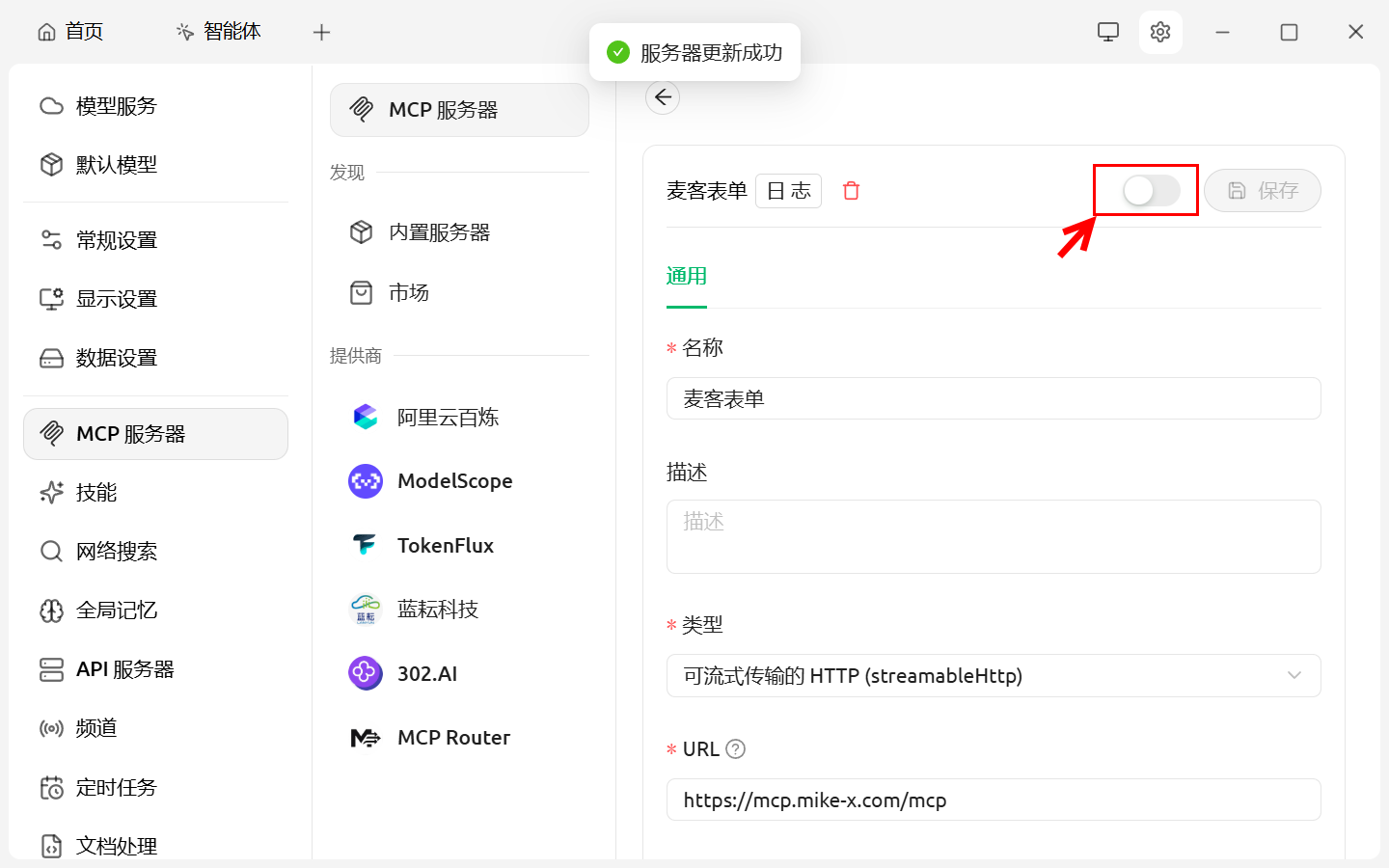Enable the 麦客表单 server toggle switch
This screenshot has width=1389, height=868.
pos(1151,191)
